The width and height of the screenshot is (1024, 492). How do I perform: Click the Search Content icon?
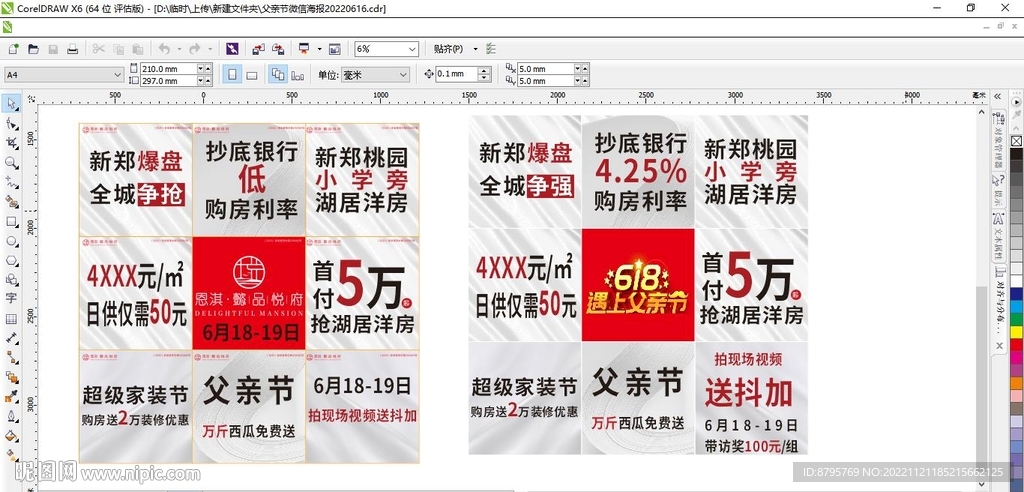coord(232,49)
